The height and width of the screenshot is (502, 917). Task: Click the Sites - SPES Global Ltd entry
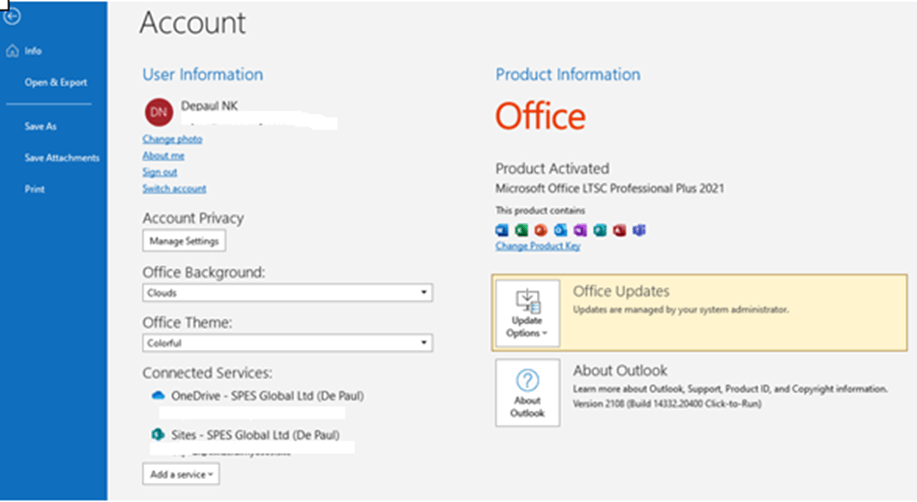click(x=255, y=435)
